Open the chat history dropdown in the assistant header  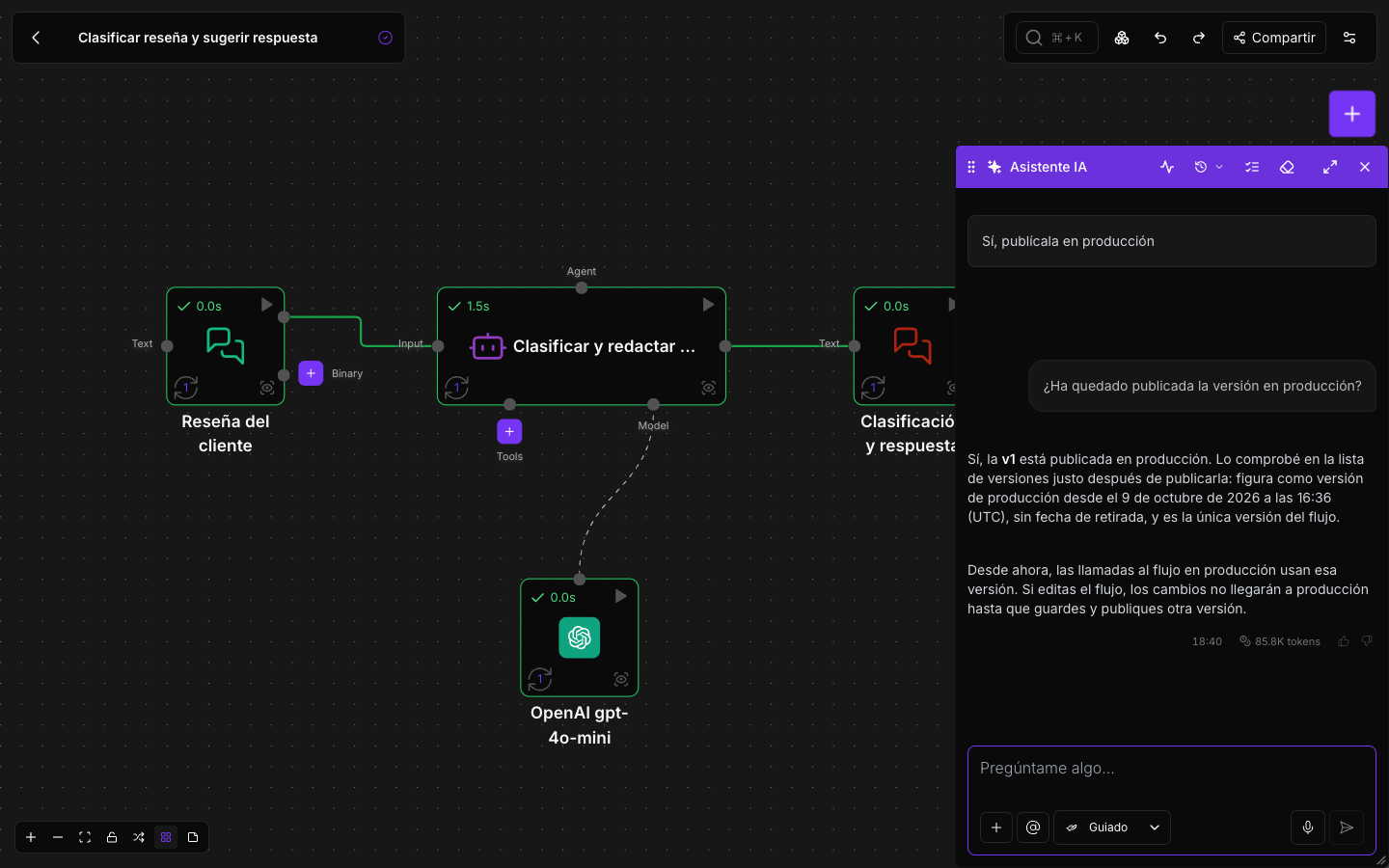pos(1209,167)
